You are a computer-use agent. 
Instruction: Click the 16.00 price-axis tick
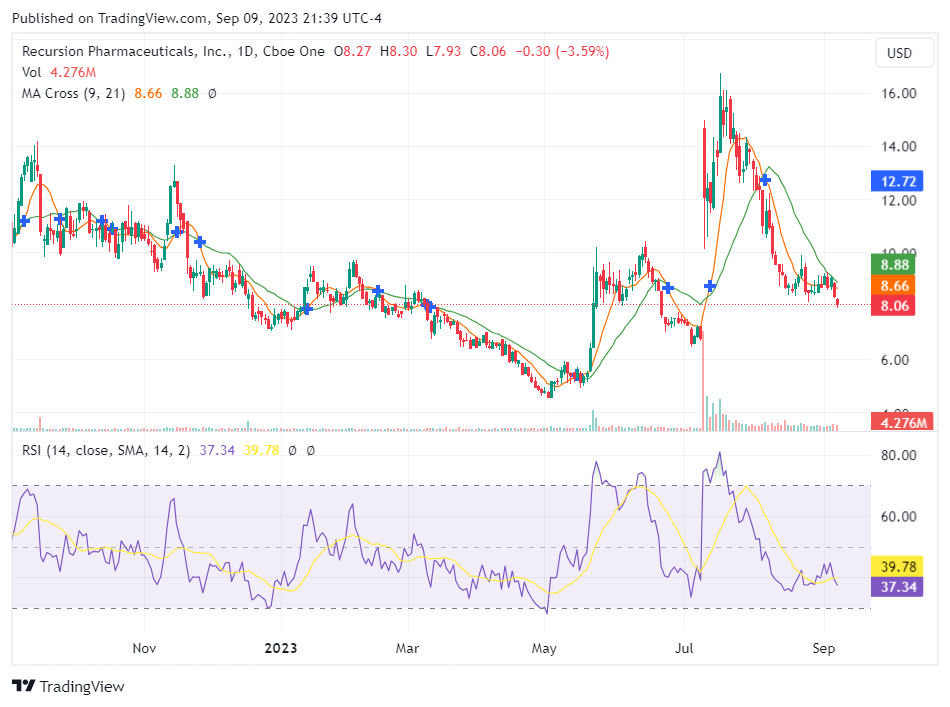(x=899, y=93)
